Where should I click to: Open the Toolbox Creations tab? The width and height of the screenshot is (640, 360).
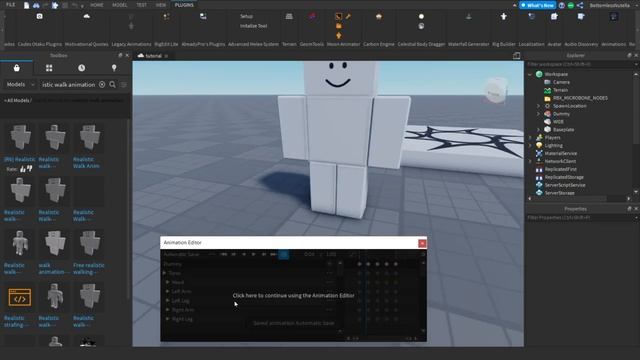[114, 68]
